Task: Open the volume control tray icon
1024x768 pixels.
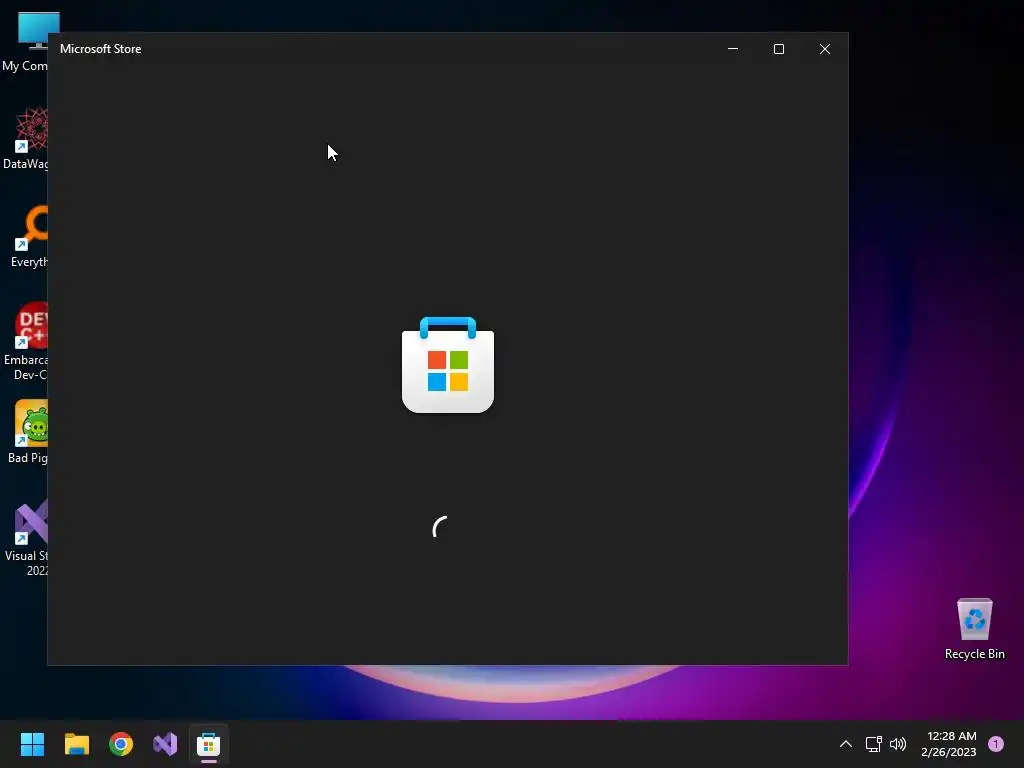Action: point(898,744)
